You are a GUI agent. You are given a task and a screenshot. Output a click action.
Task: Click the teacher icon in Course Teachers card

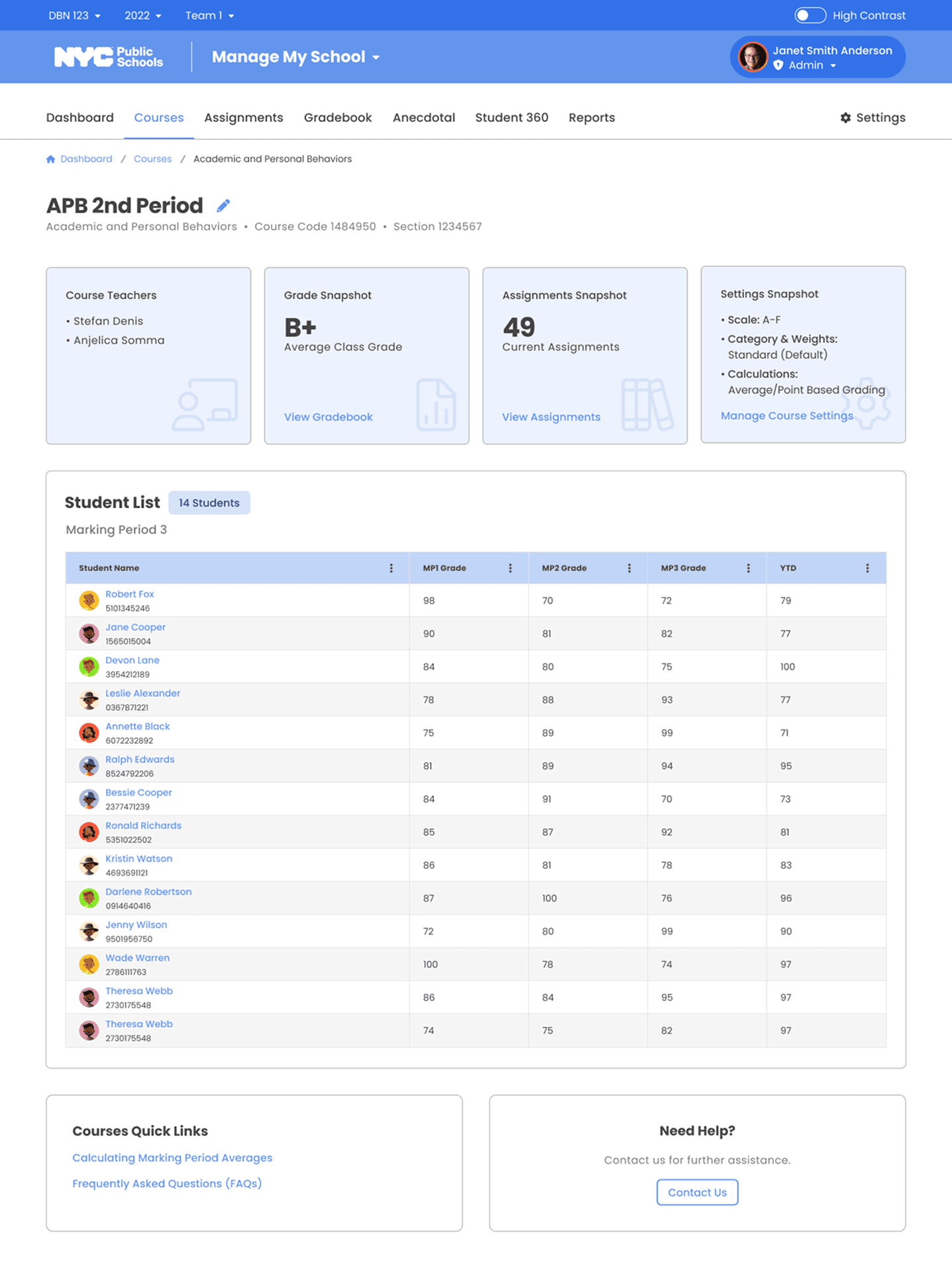205,404
